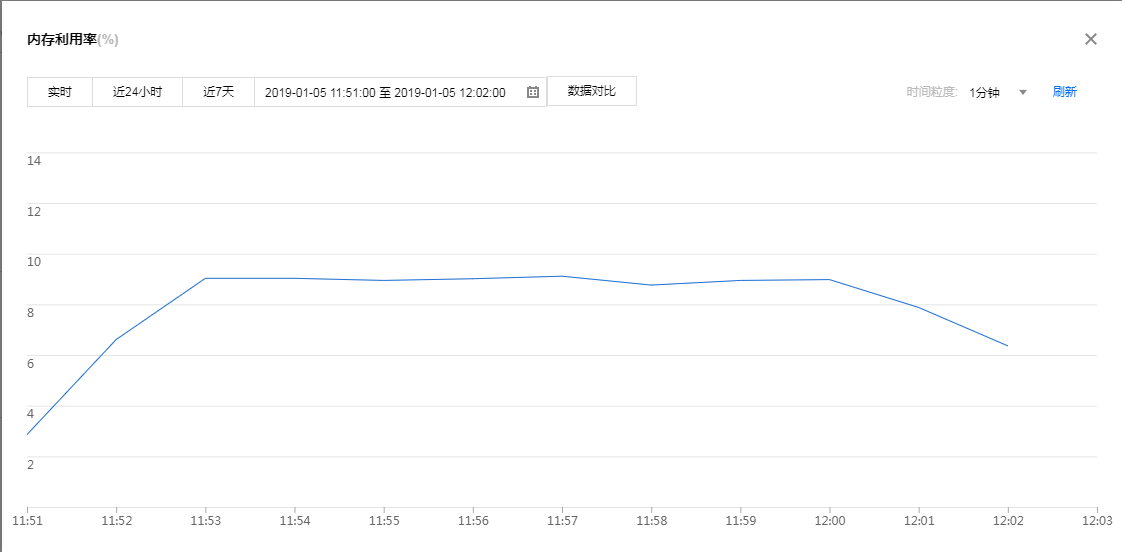Click the chart line point at 12:01
The image size is (1122, 552).
coord(919,307)
